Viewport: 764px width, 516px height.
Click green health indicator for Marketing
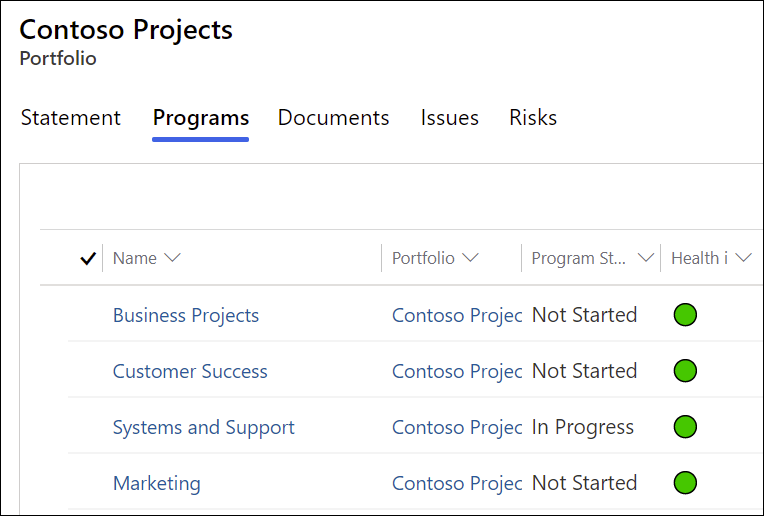pyautogui.click(x=685, y=483)
